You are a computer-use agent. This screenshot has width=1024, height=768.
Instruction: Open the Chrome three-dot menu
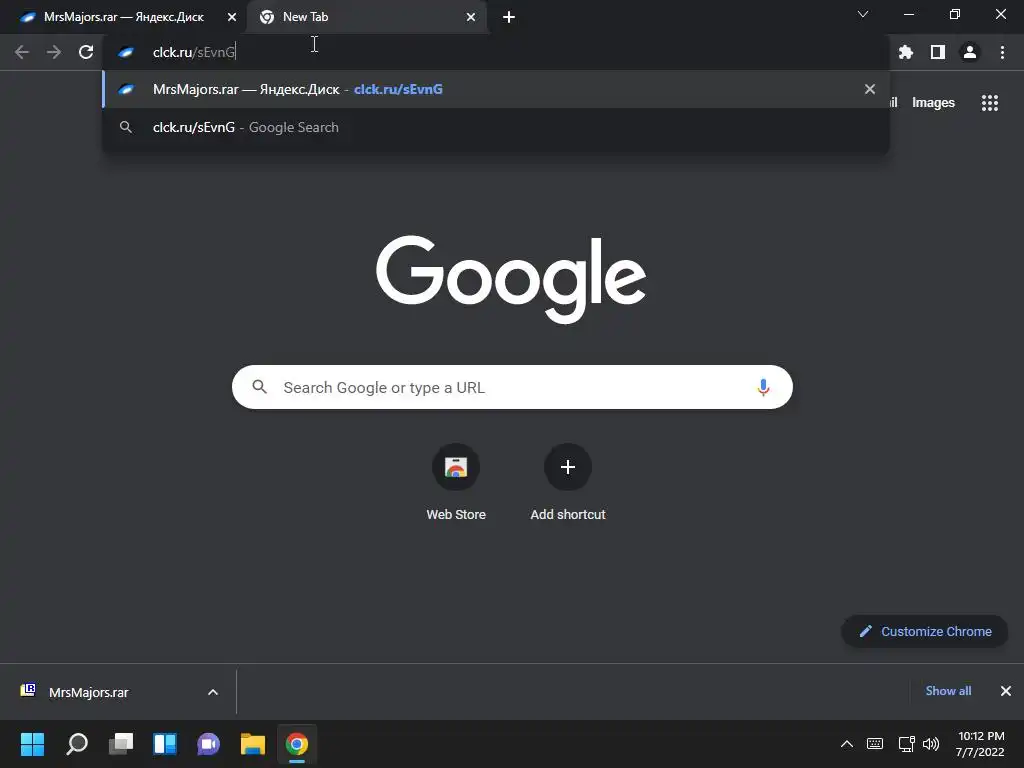point(1002,52)
